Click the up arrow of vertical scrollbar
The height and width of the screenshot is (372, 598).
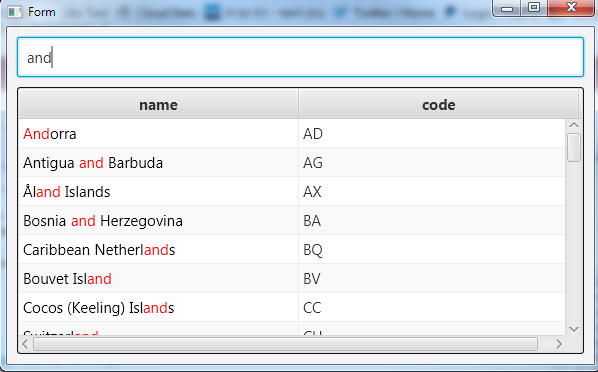[x=574, y=125]
